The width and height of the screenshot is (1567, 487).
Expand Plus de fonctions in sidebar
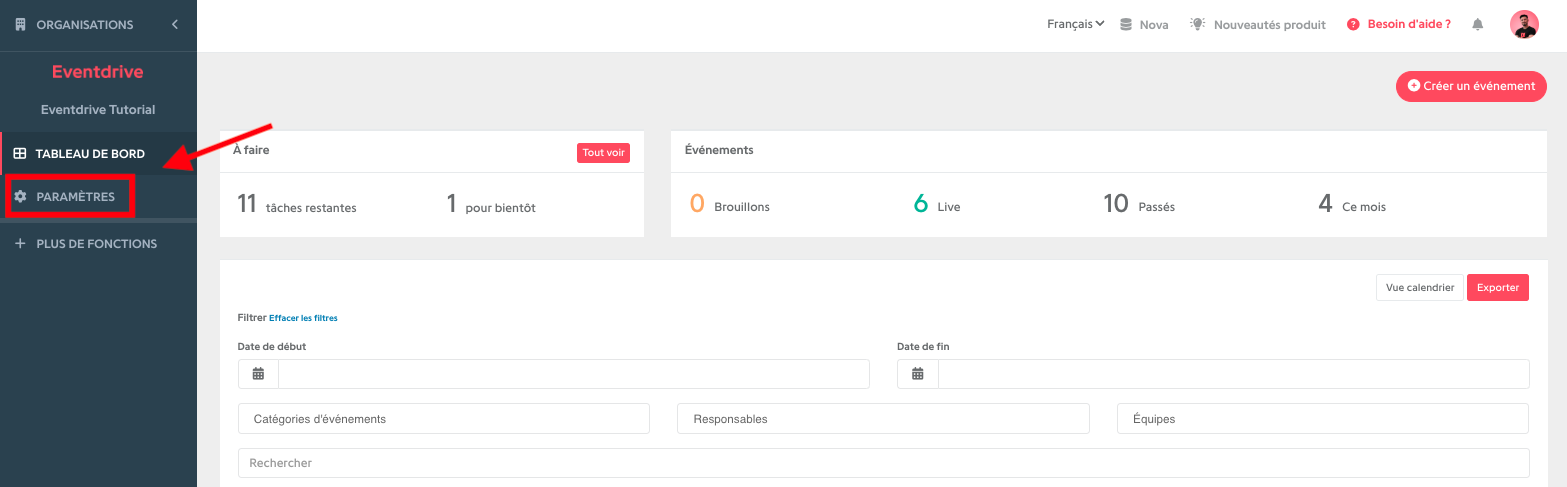tap(98, 244)
